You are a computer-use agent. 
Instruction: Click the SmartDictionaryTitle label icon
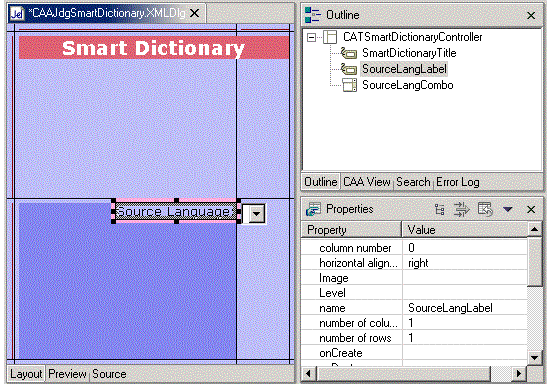pyautogui.click(x=349, y=53)
